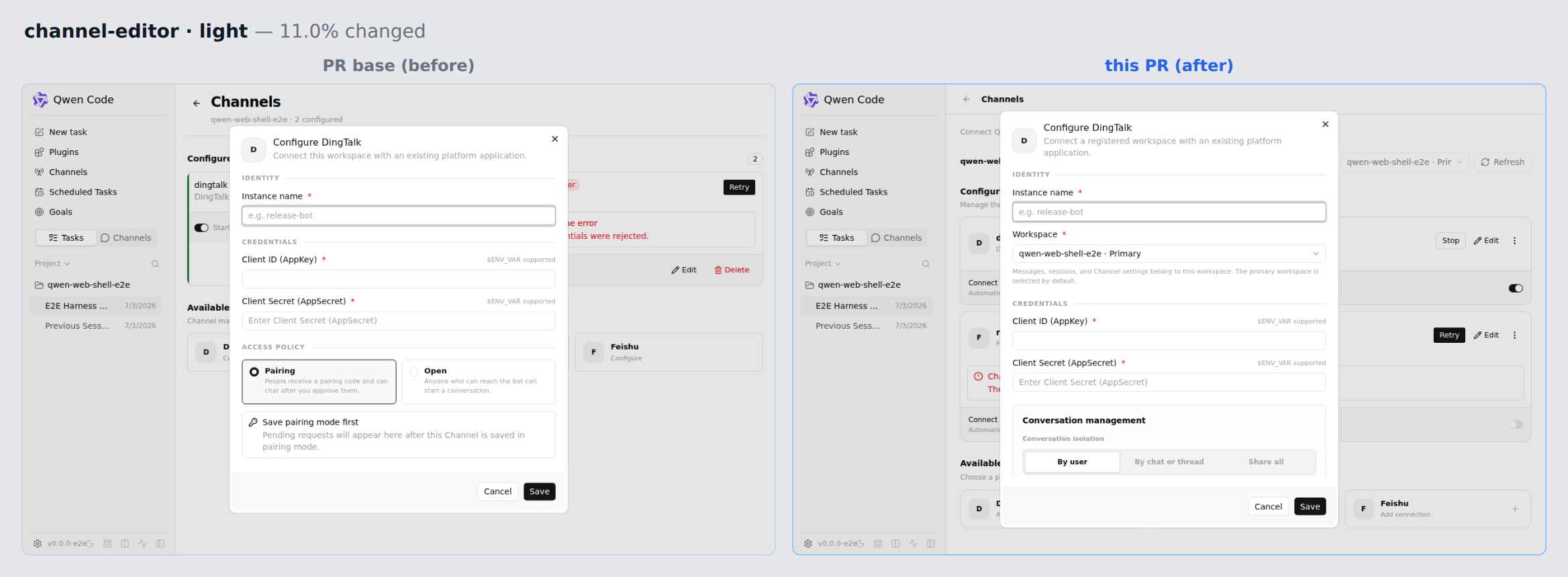This screenshot has height=577, width=1568.
Task: Go back using the arrow beside Channels in the after panel
Action: click(x=967, y=99)
